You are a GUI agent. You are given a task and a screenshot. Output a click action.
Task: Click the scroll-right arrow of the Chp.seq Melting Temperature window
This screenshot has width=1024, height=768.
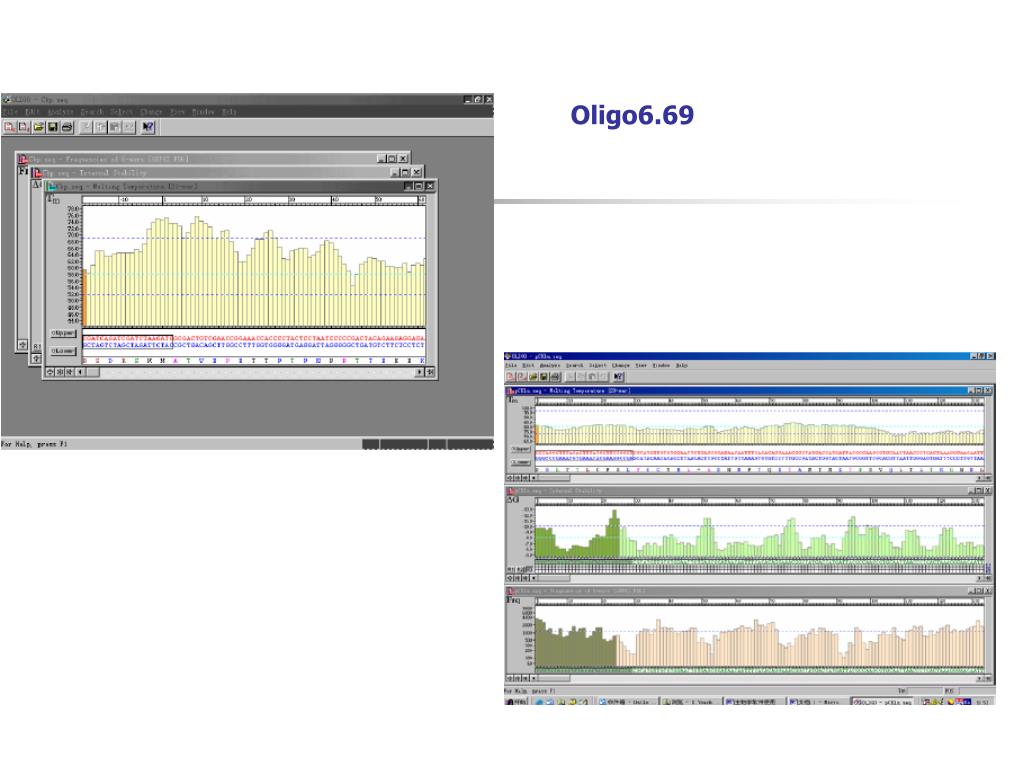(x=420, y=372)
